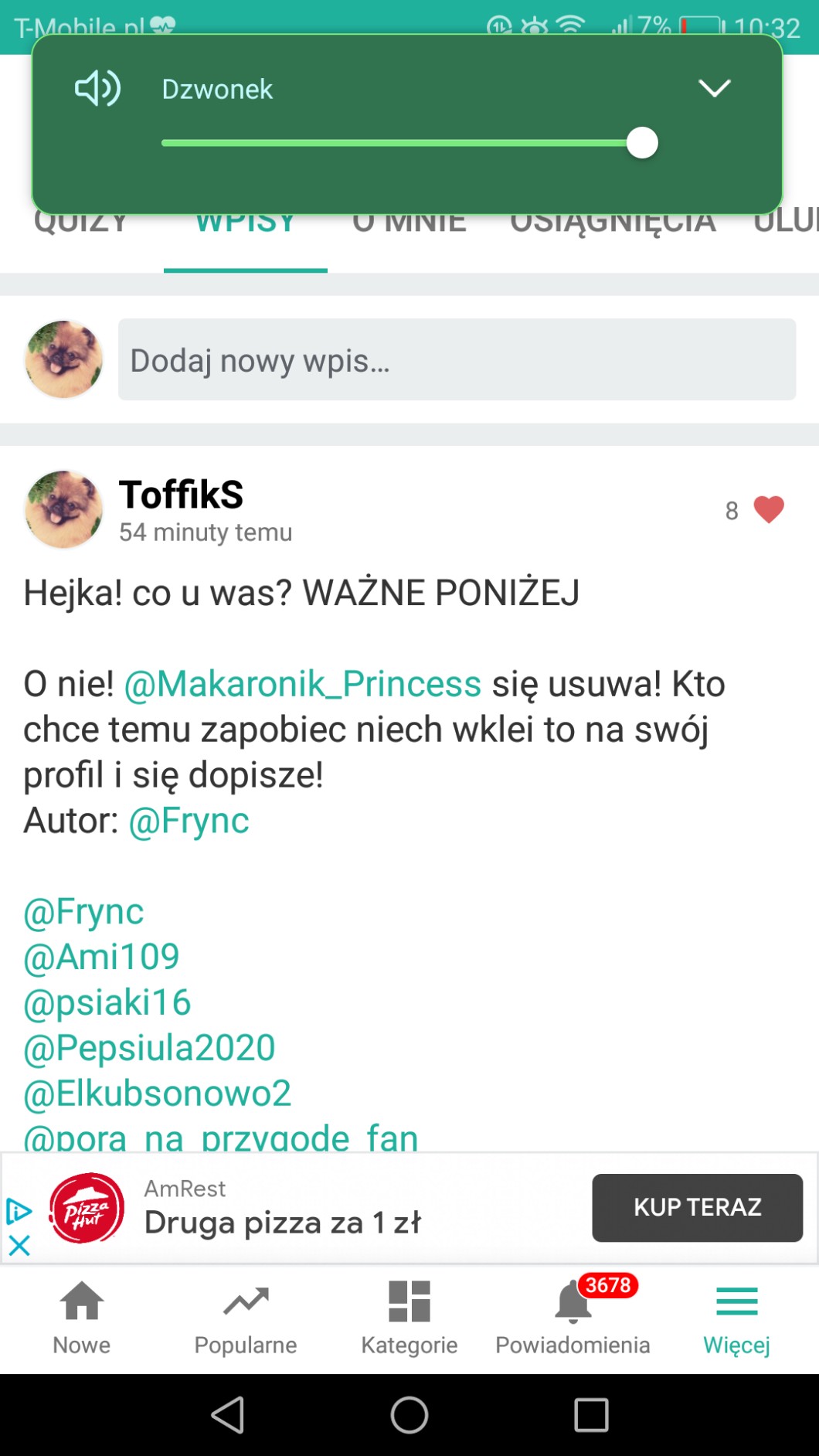Close the Pizza Hut ad
The height and width of the screenshot is (1456, 819).
19,1245
